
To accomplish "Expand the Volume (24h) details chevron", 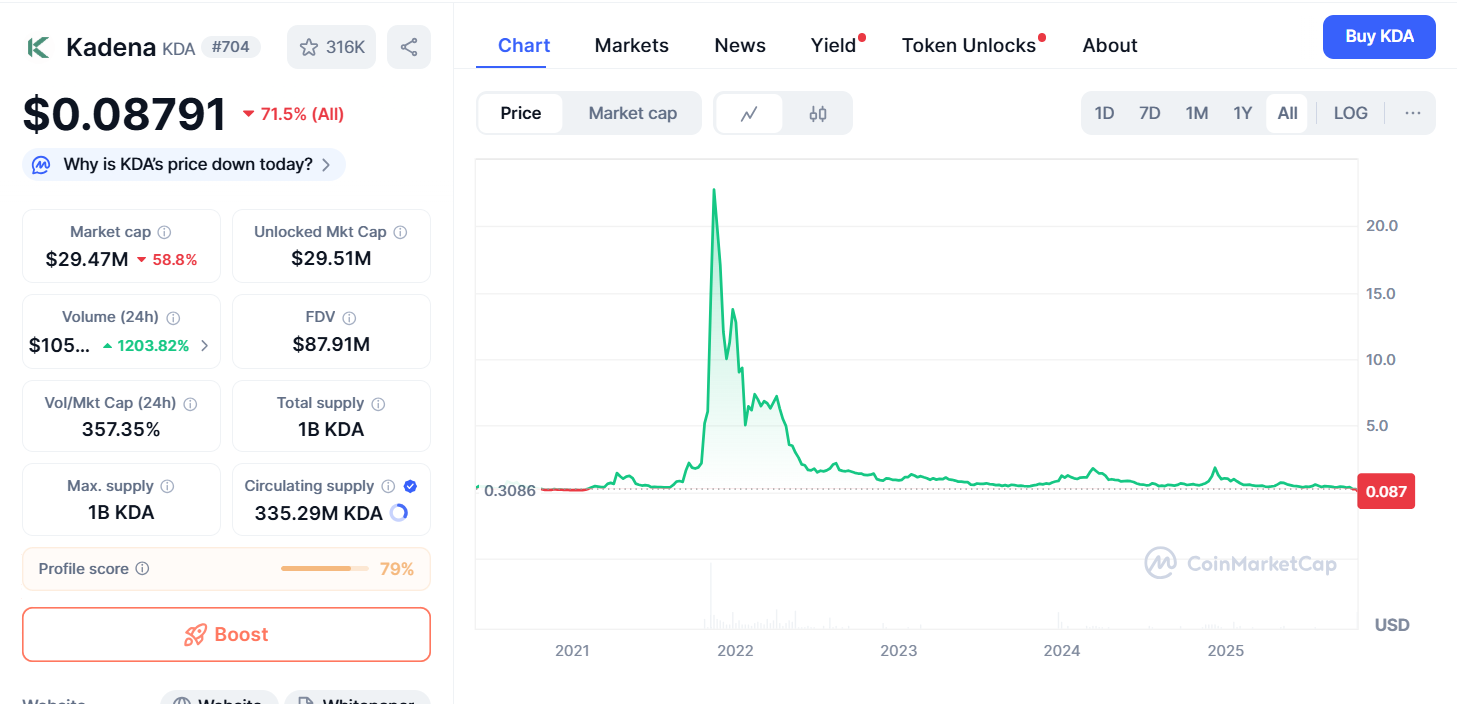I will click(205, 346).
